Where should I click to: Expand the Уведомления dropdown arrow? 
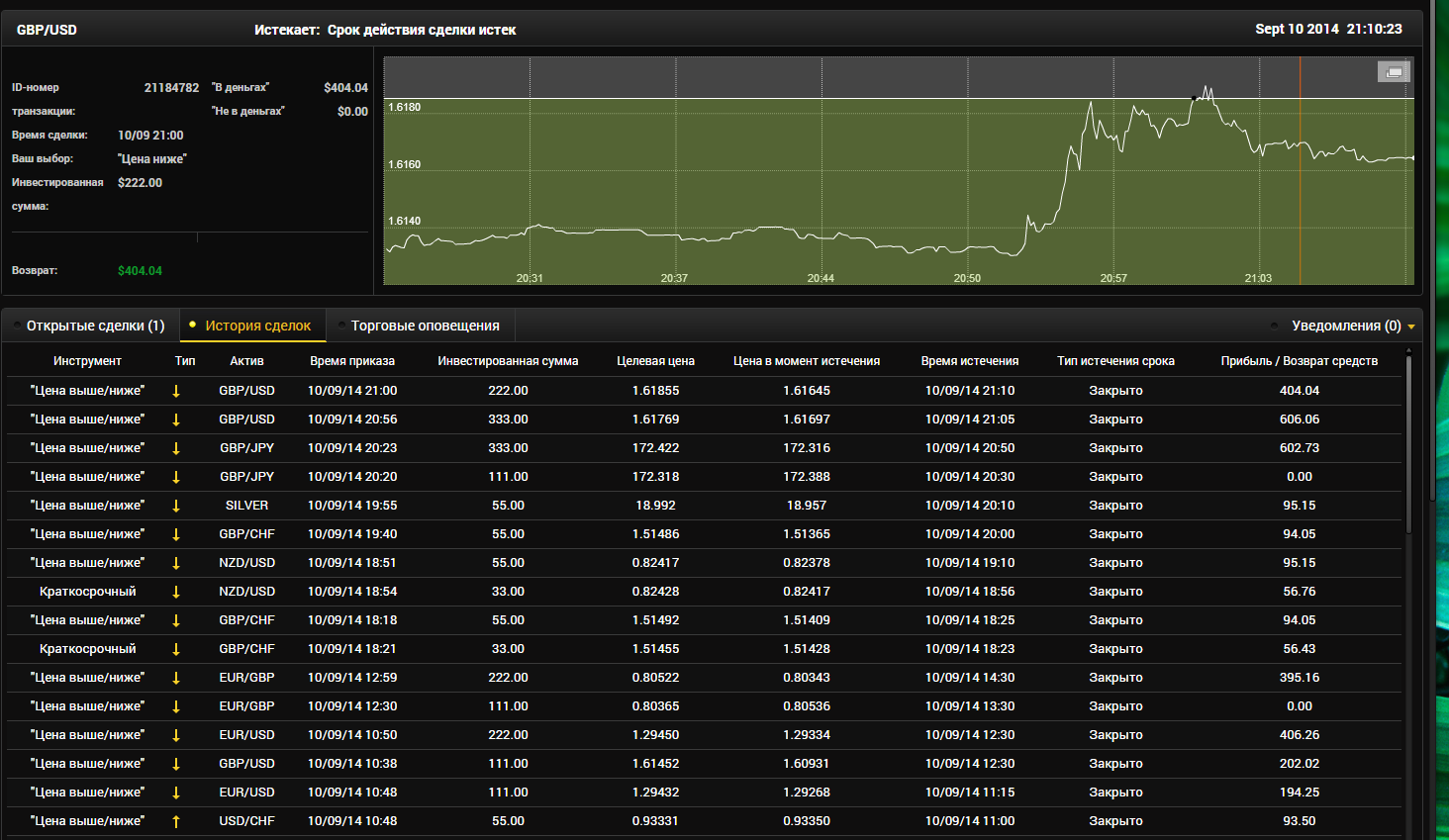pyautogui.click(x=1411, y=327)
